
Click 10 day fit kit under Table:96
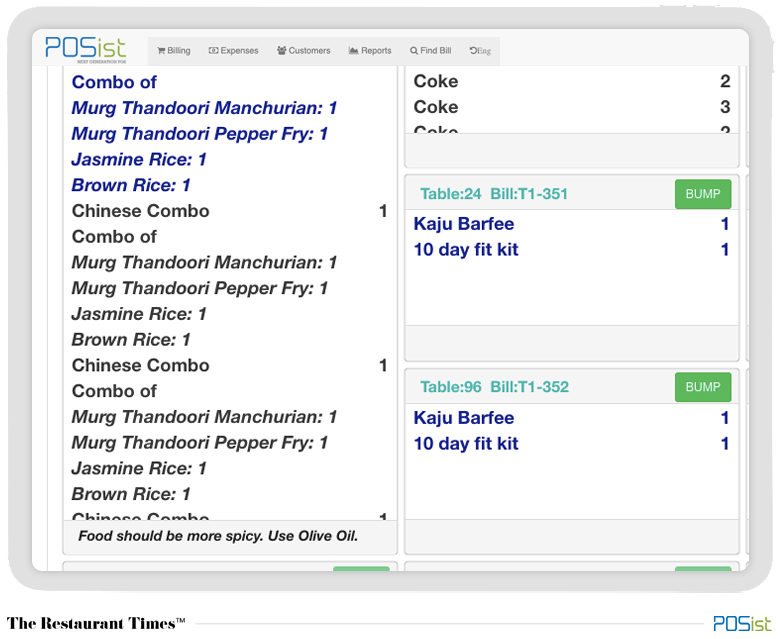[466, 443]
